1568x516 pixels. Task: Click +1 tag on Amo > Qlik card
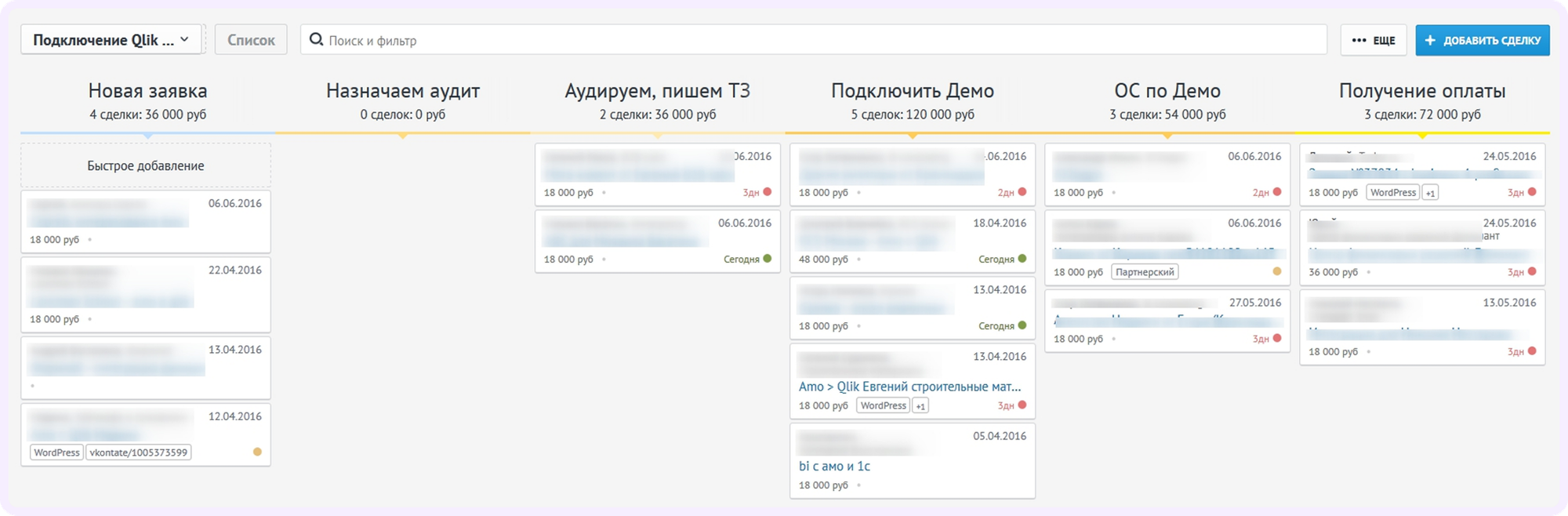point(920,406)
